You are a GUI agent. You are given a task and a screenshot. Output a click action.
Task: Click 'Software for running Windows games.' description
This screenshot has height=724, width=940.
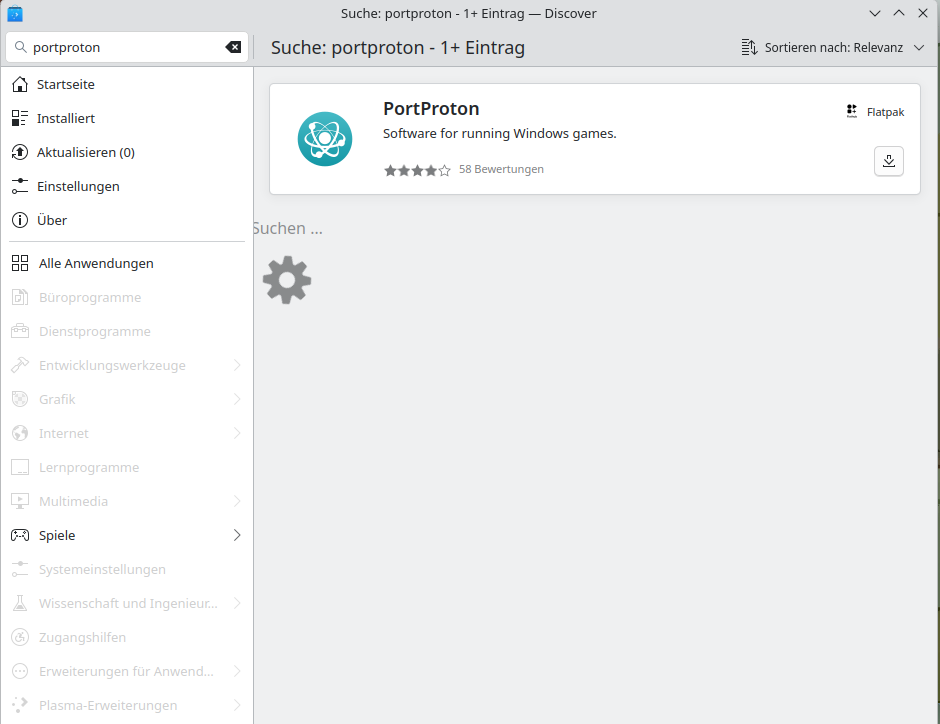(499, 134)
